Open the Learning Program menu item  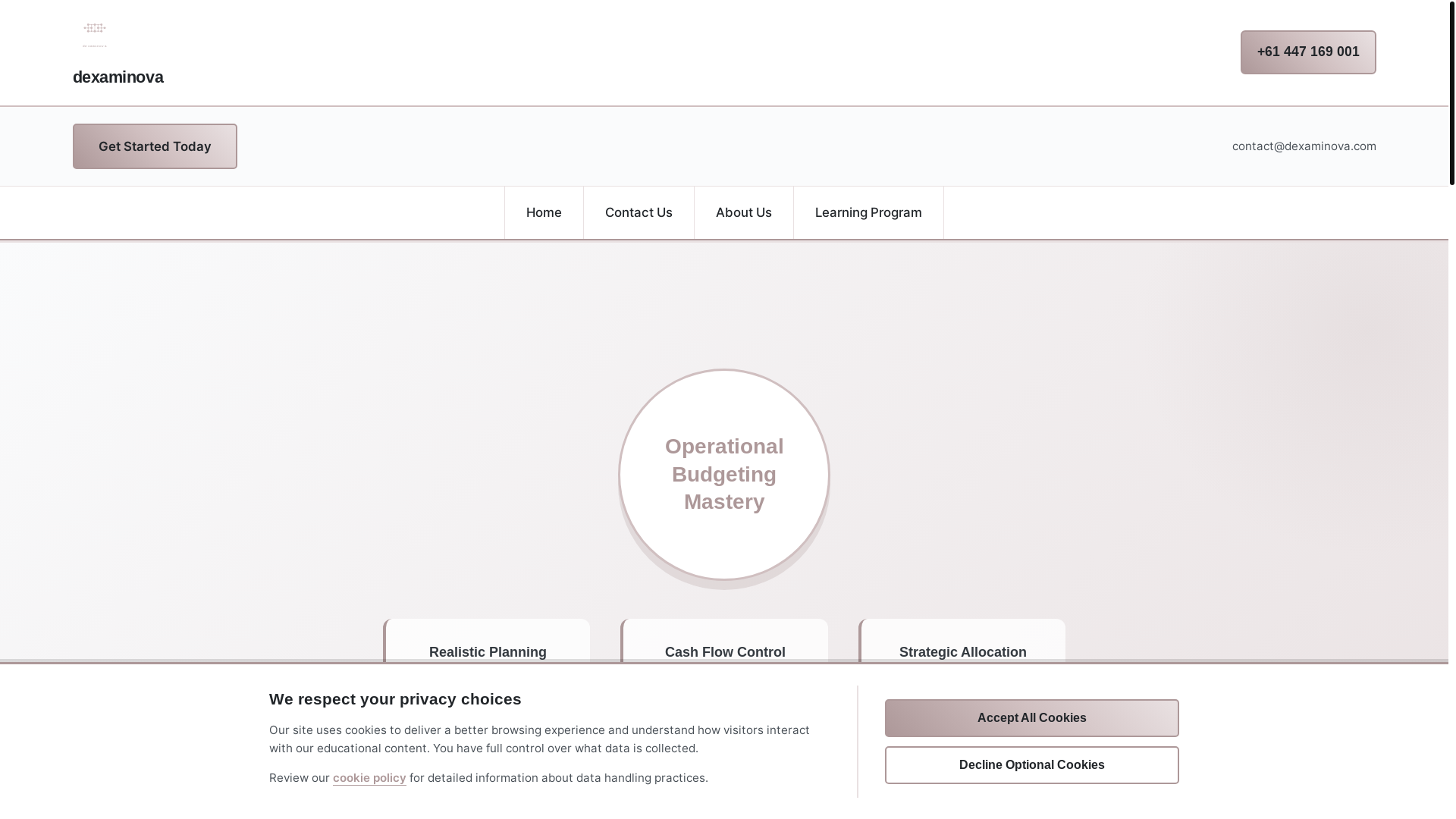click(868, 212)
